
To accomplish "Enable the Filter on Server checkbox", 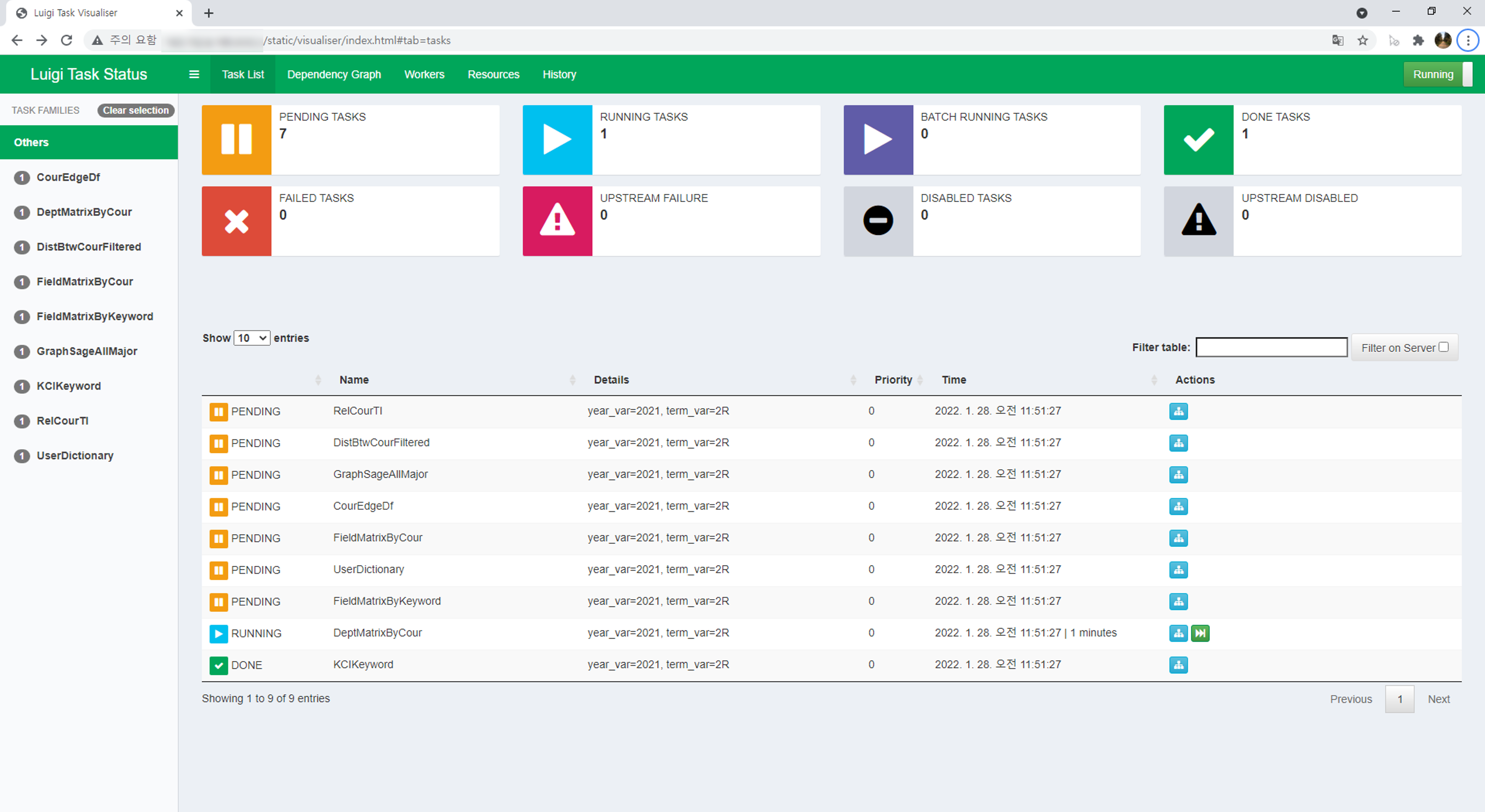I will click(1443, 347).
